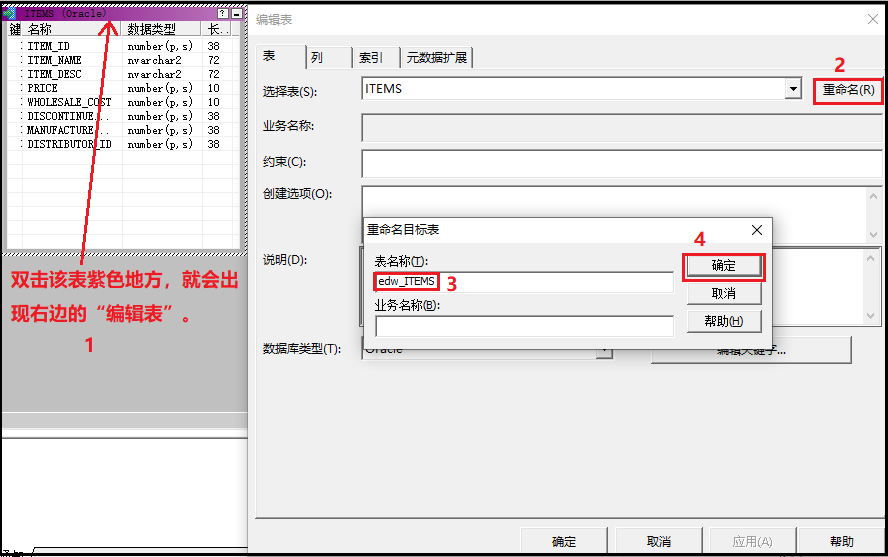Click up arrow of 说明 scrollbar
Viewport: 888px width, 557px height.
tap(871, 258)
